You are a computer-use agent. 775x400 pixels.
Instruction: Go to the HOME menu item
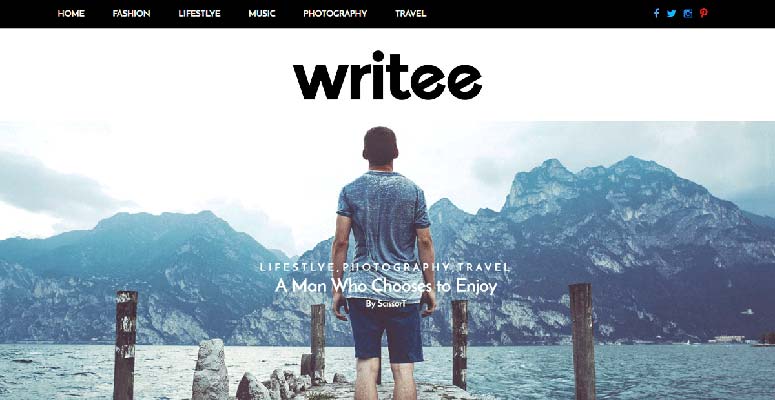pyautogui.click(x=71, y=14)
